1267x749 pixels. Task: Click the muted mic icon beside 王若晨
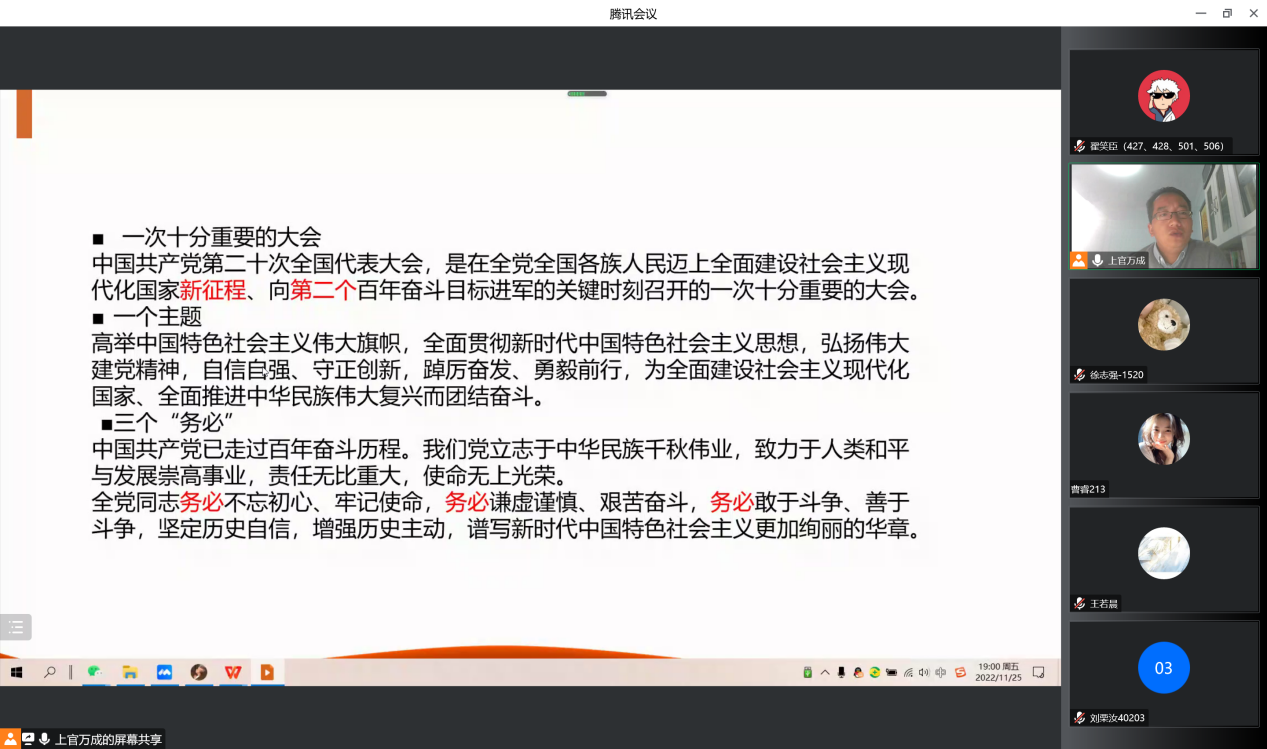coord(1079,603)
